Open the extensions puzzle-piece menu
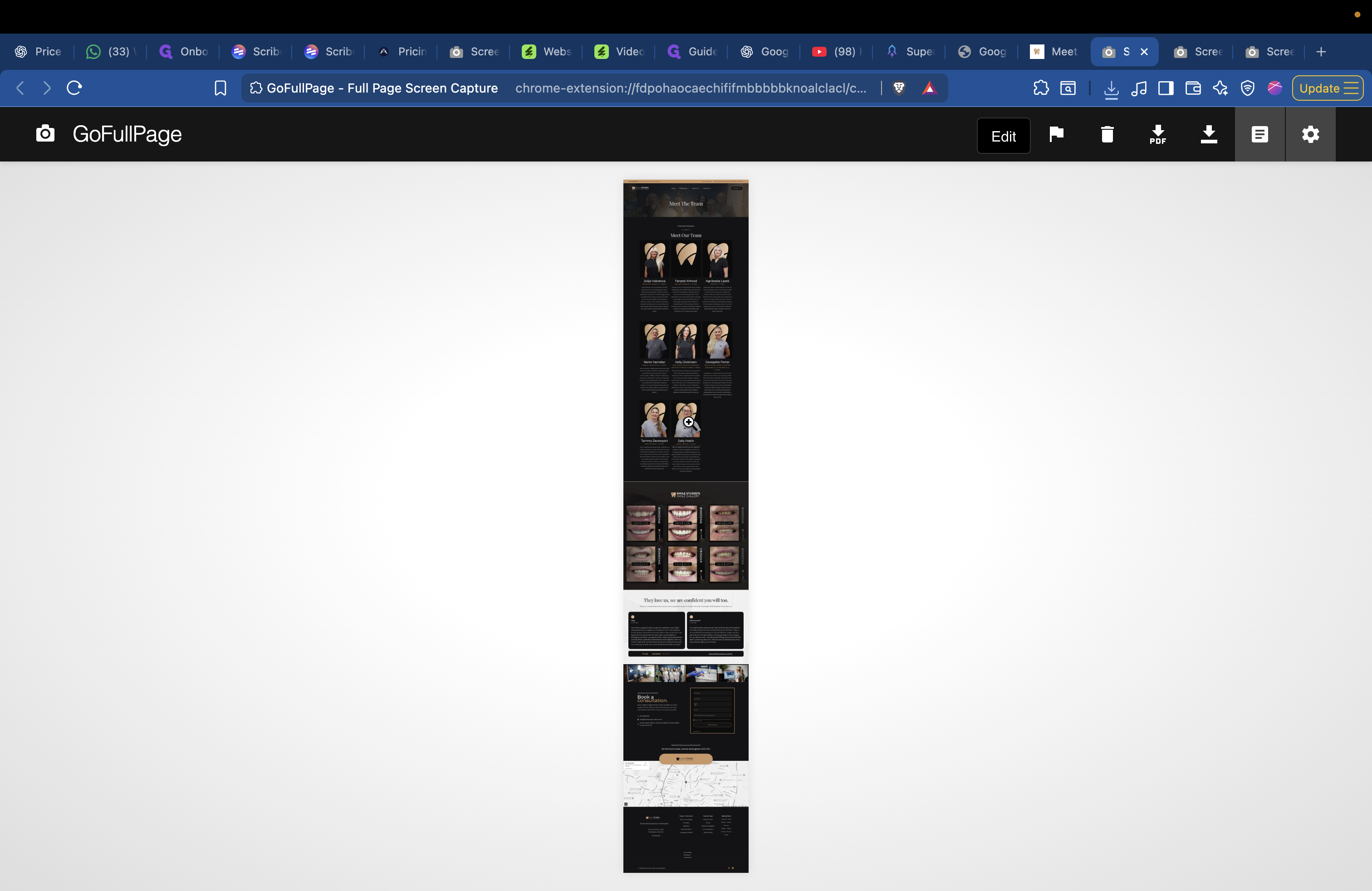1372x891 pixels. [1042, 88]
